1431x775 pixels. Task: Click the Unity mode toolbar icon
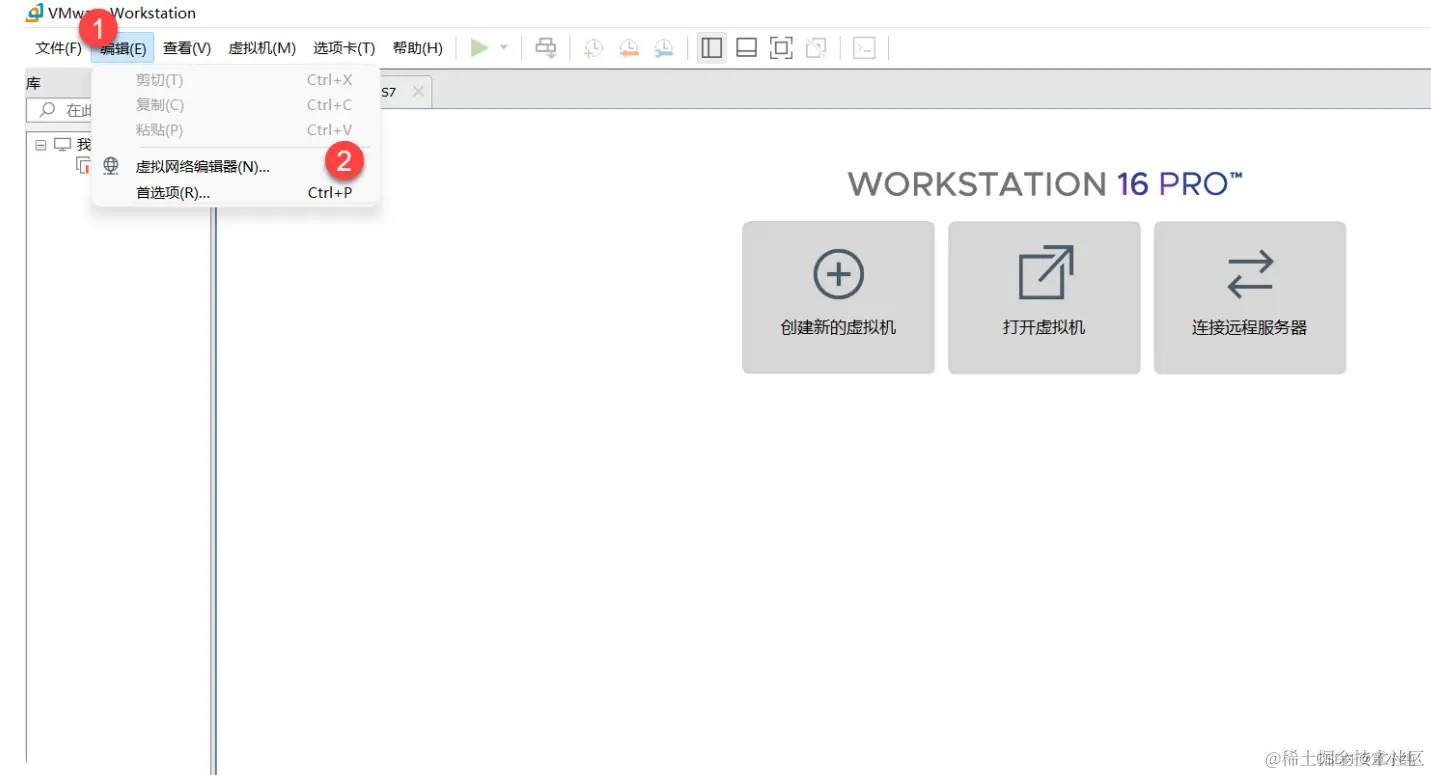pyautogui.click(x=816, y=48)
